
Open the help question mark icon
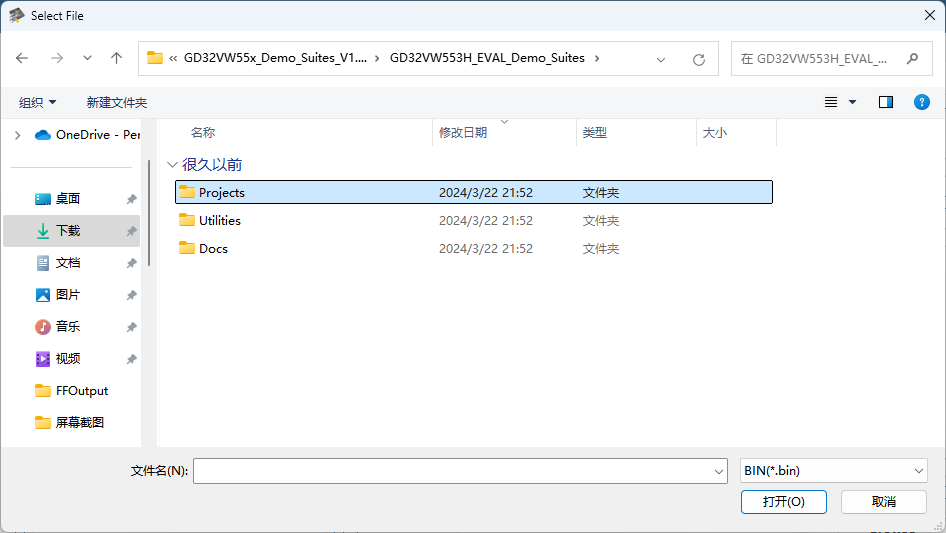point(922,102)
